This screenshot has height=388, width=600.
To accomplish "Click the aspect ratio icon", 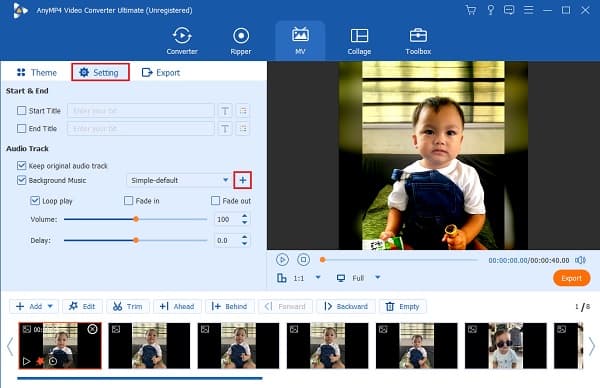I will 282,278.
